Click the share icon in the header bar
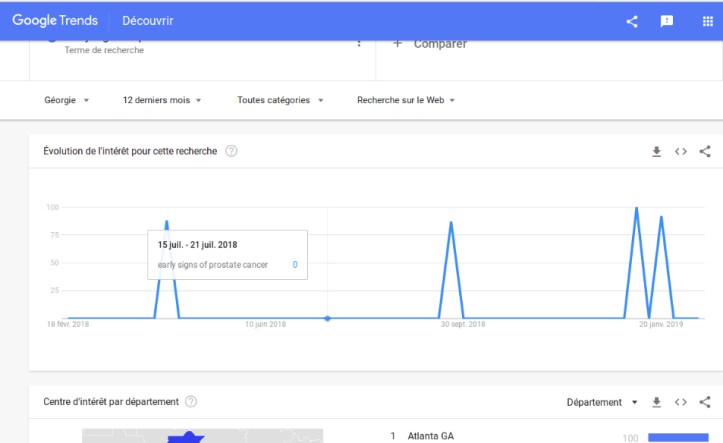 [632, 21]
